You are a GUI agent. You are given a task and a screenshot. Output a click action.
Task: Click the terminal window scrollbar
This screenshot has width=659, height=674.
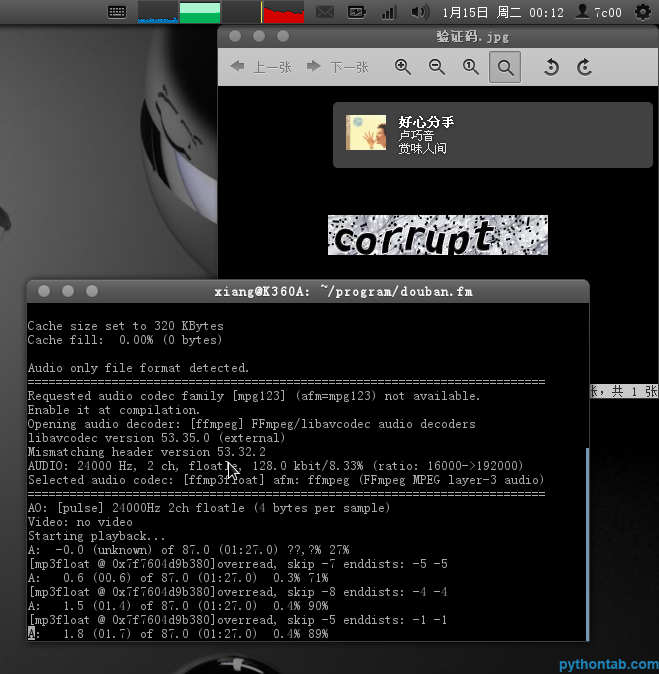(586, 540)
